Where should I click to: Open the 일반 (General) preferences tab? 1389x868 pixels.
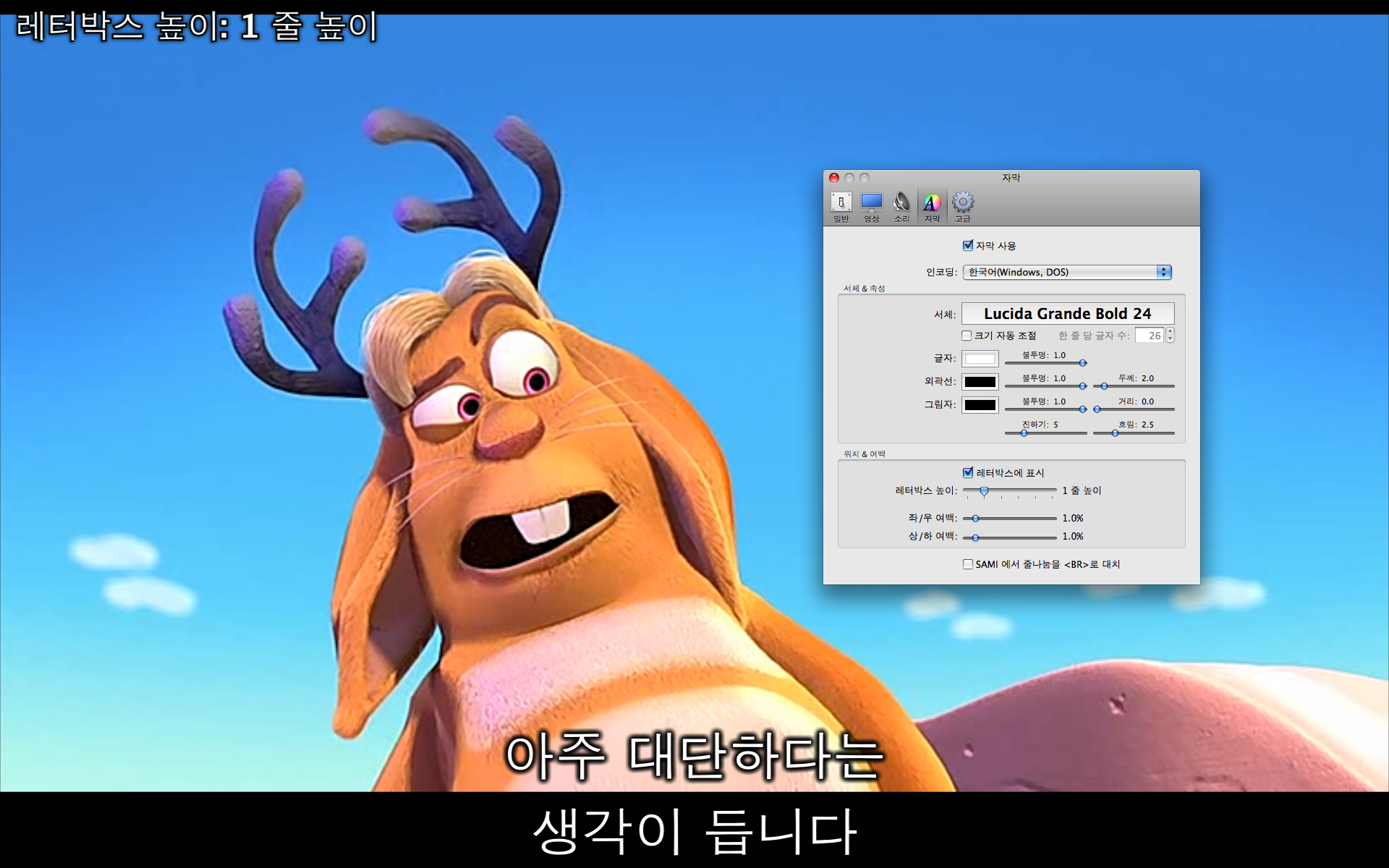[841, 207]
